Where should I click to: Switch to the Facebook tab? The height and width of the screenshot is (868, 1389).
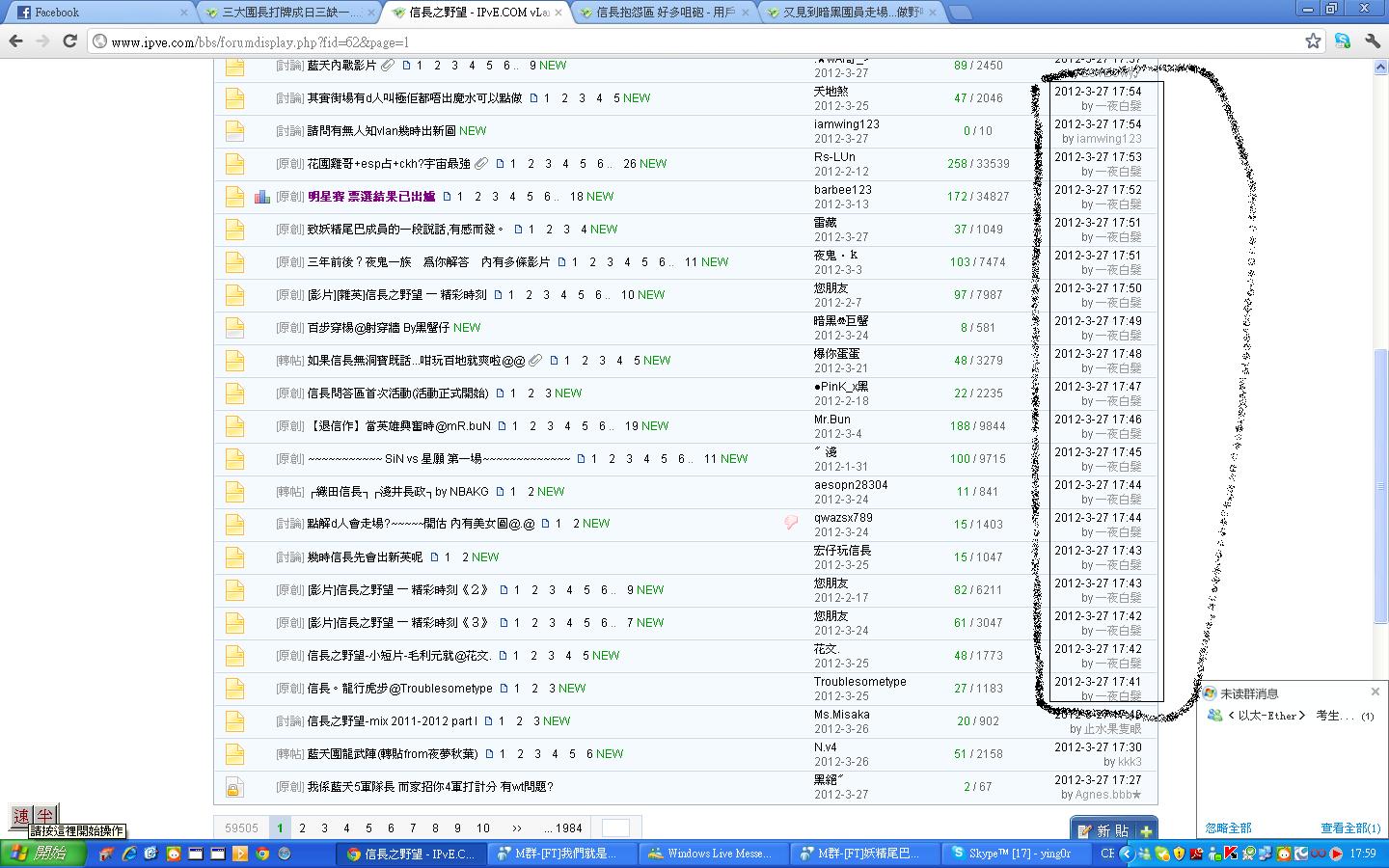(96, 13)
